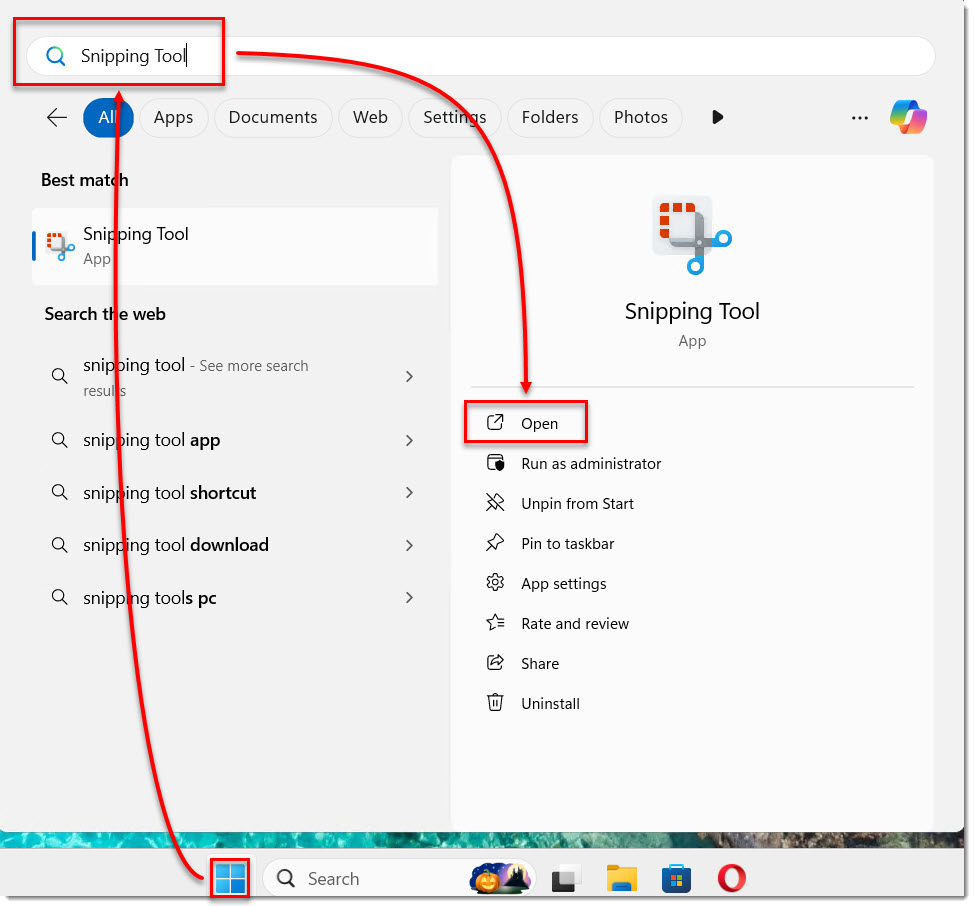
Task: Switch to the Folders filter tab
Action: (x=550, y=117)
